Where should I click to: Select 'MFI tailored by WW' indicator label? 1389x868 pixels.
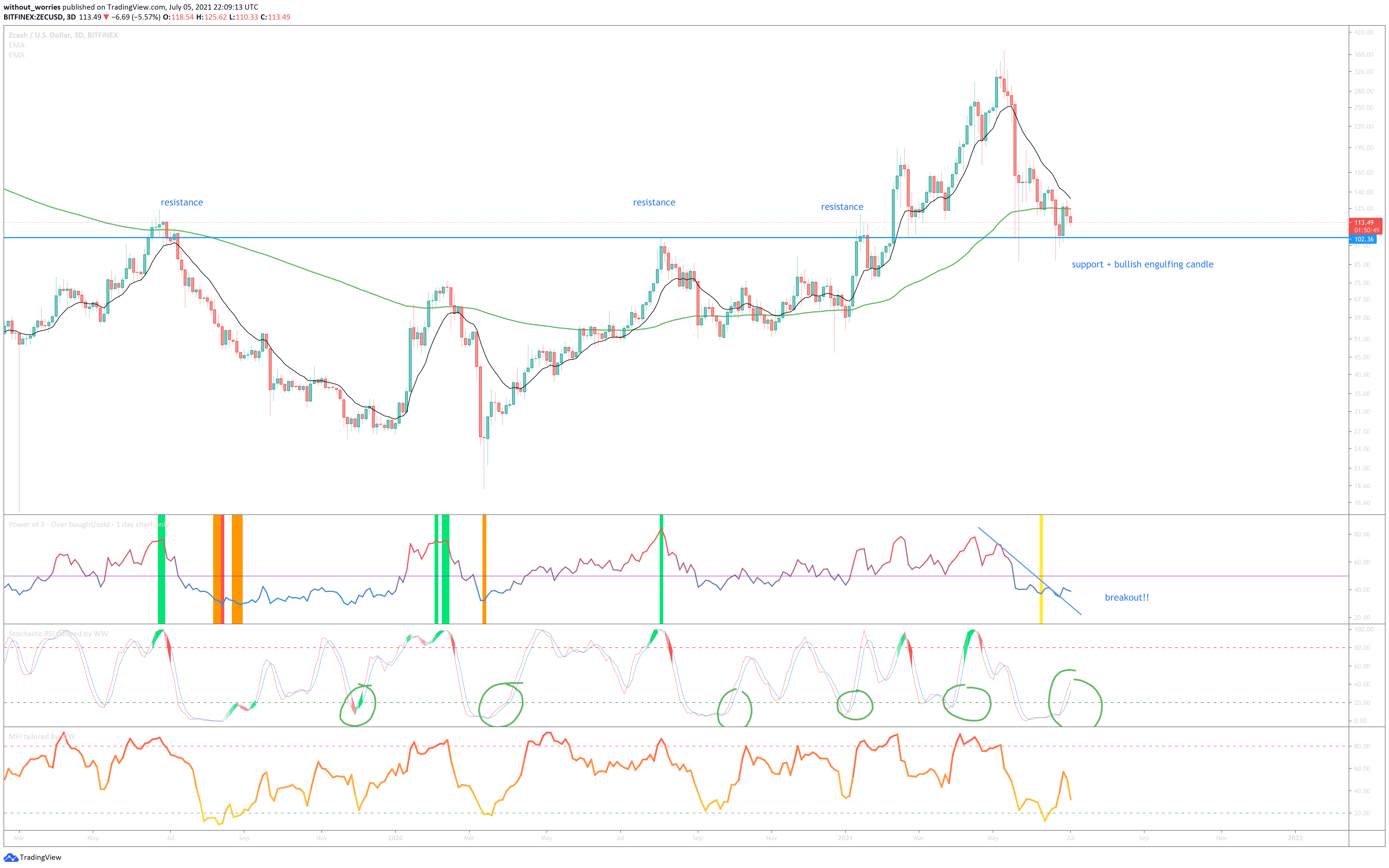(x=42, y=736)
